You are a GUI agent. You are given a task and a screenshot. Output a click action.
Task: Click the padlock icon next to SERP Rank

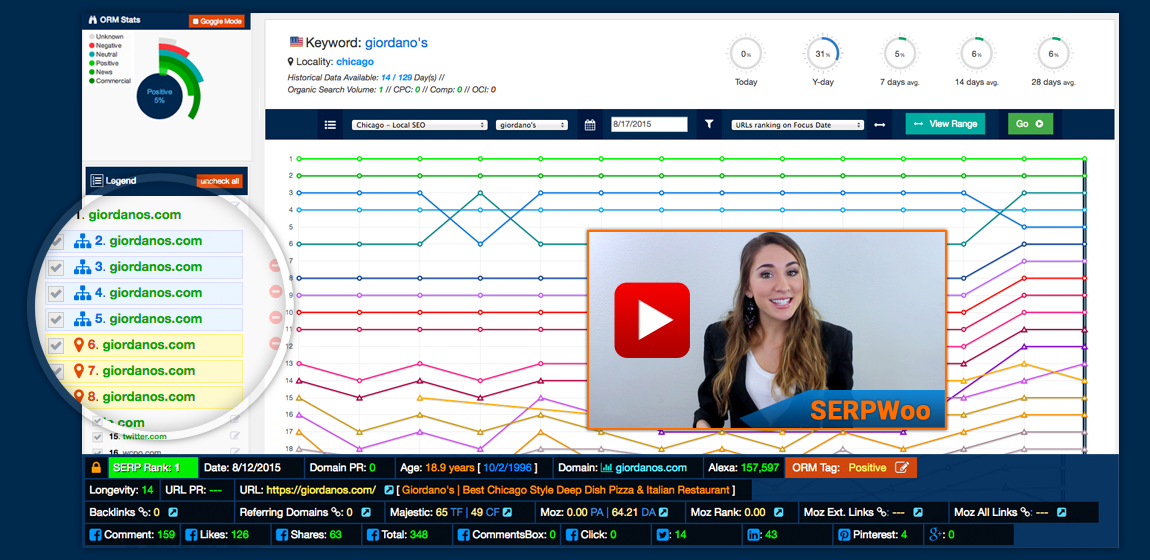click(95, 468)
